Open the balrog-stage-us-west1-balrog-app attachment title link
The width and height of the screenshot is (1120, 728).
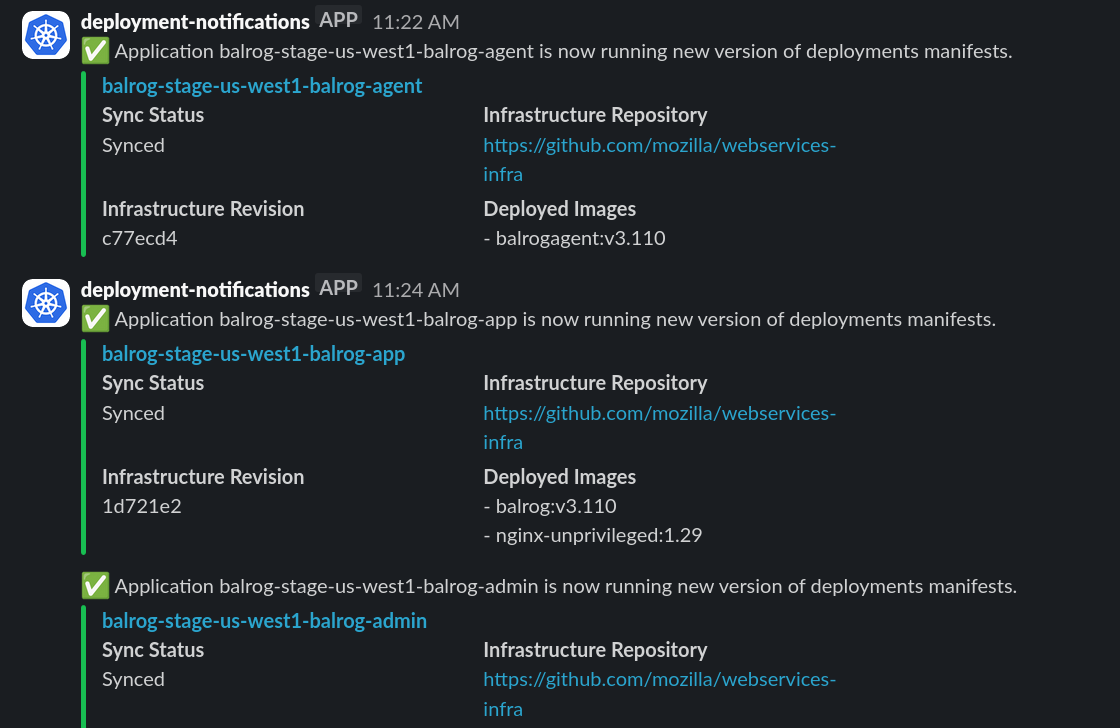(254, 354)
